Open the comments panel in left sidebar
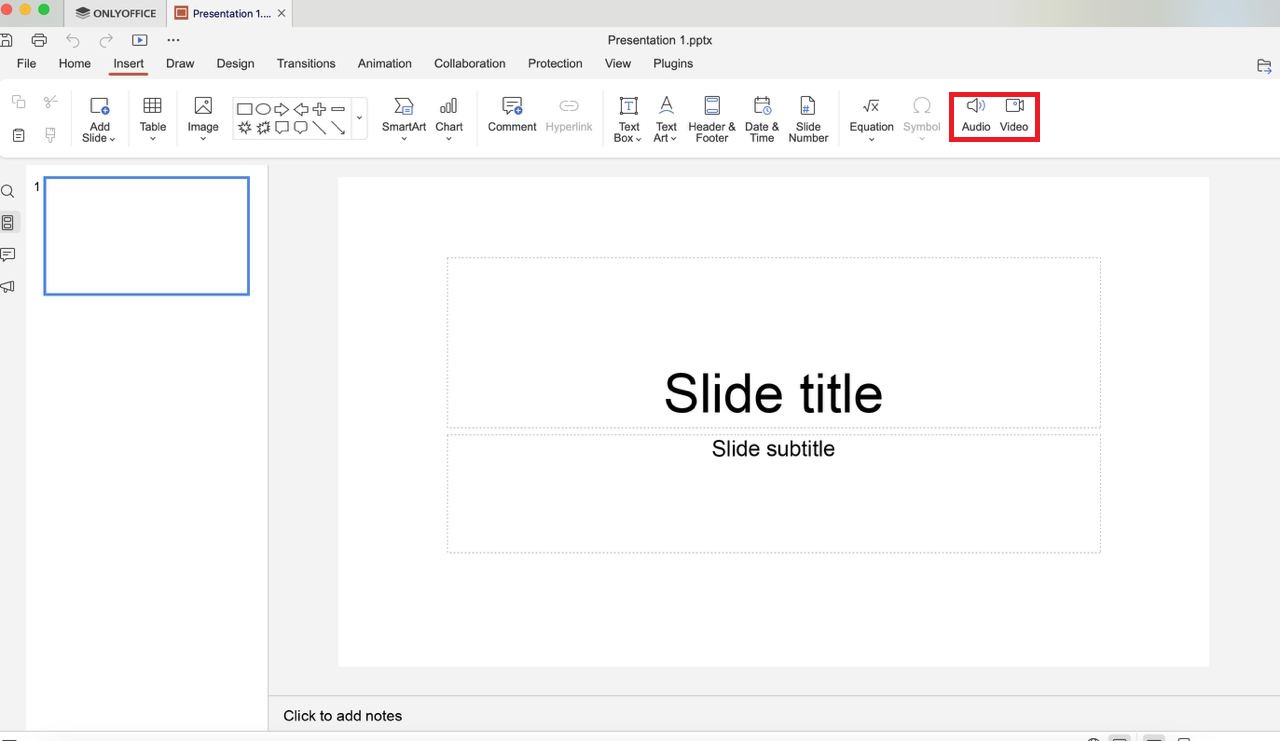 coord(8,255)
